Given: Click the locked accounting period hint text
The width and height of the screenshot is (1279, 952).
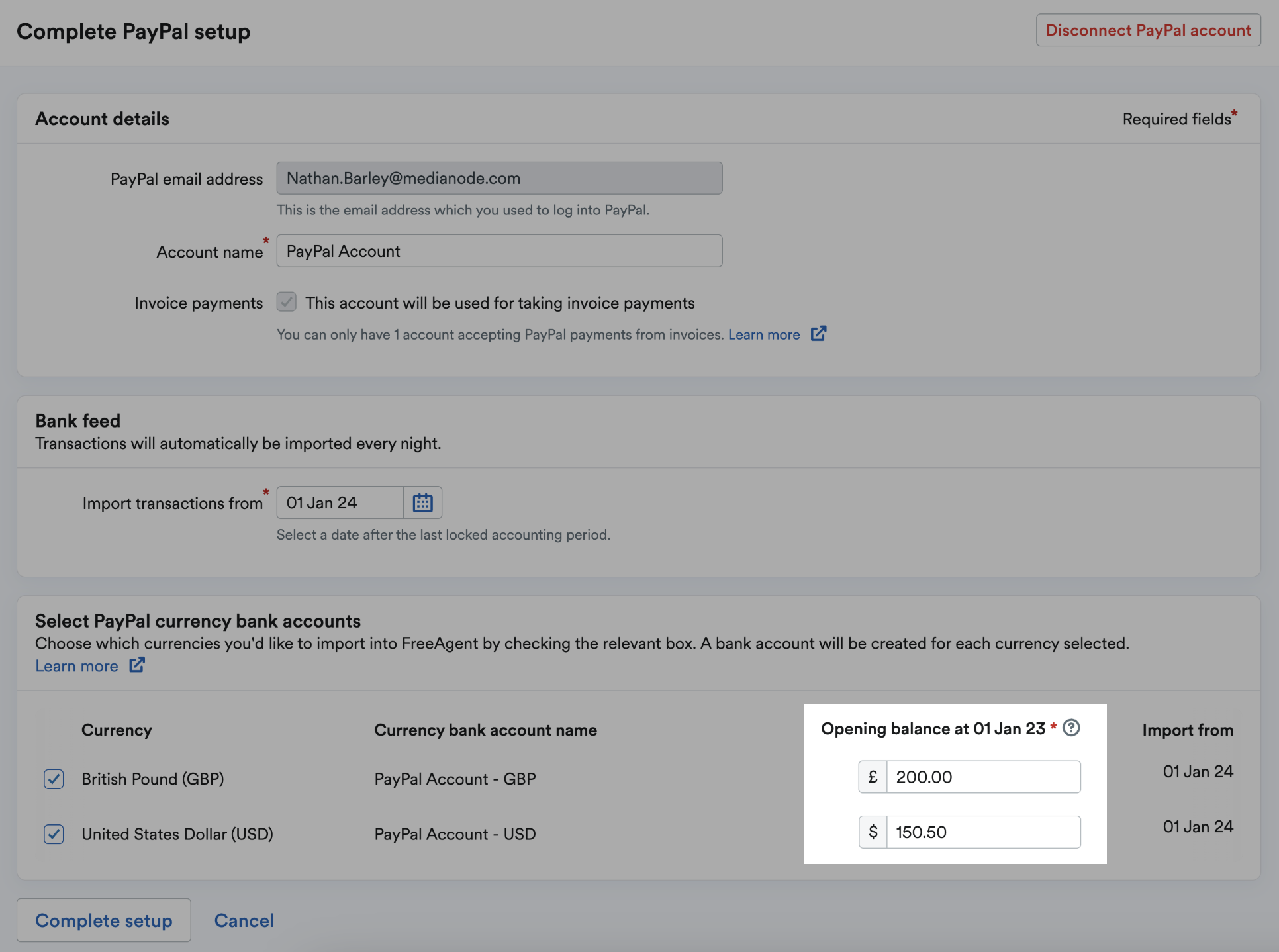Looking at the screenshot, I should 444,534.
